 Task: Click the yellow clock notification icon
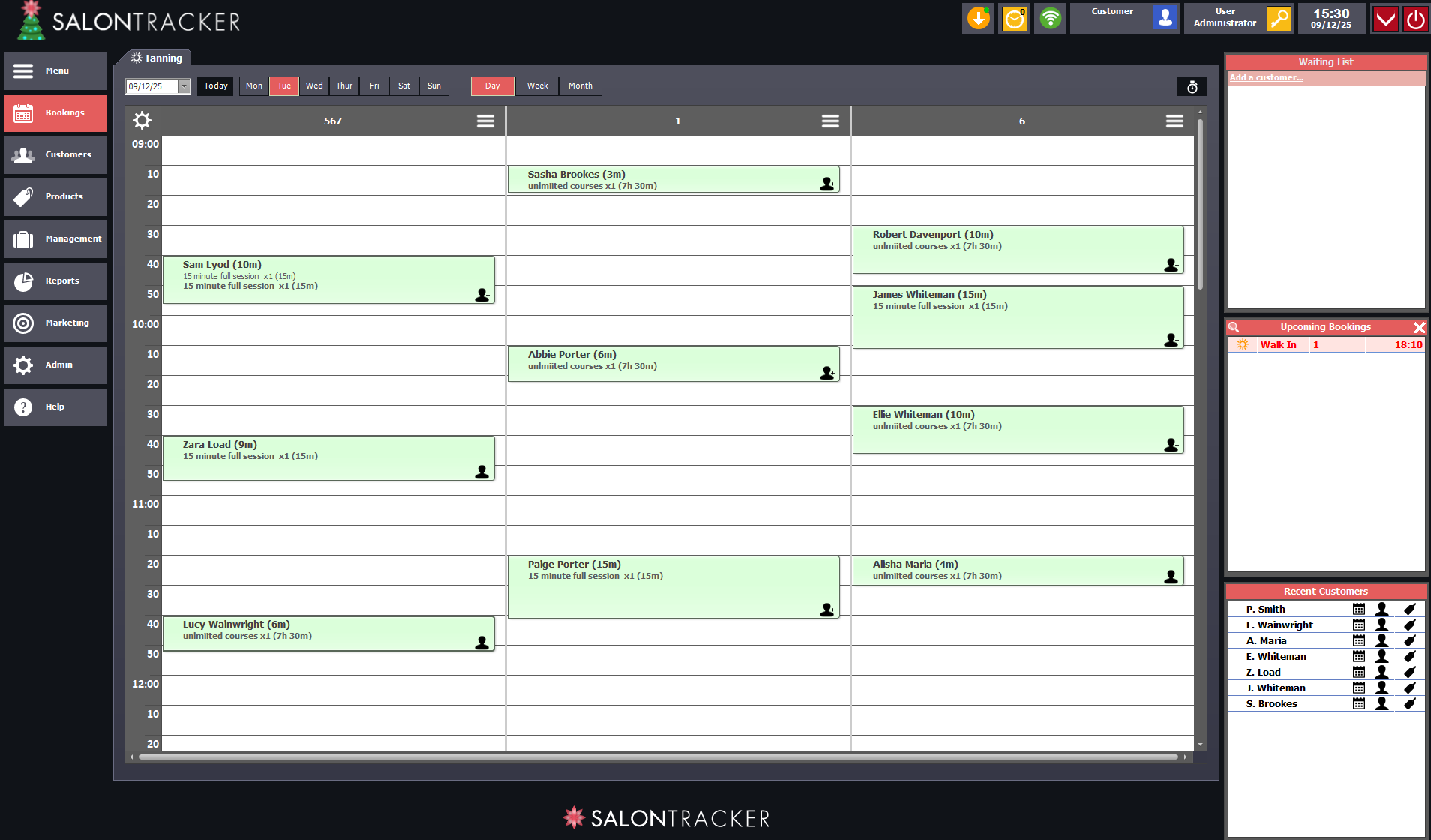coord(1013,18)
